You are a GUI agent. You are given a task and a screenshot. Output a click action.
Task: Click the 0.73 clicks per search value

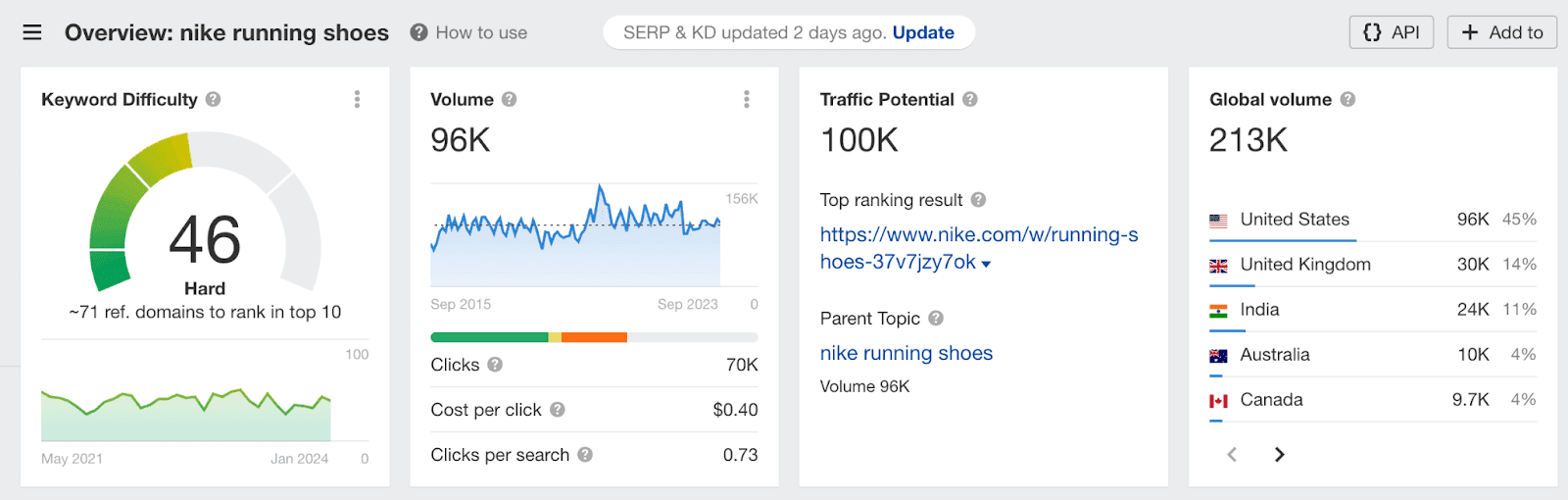tap(740, 455)
